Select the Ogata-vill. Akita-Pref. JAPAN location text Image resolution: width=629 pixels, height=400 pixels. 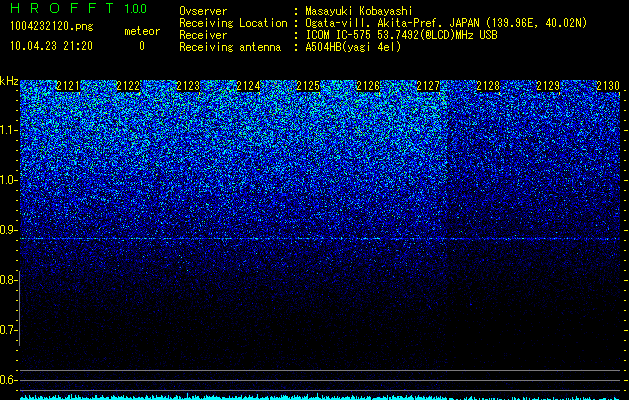click(446, 23)
